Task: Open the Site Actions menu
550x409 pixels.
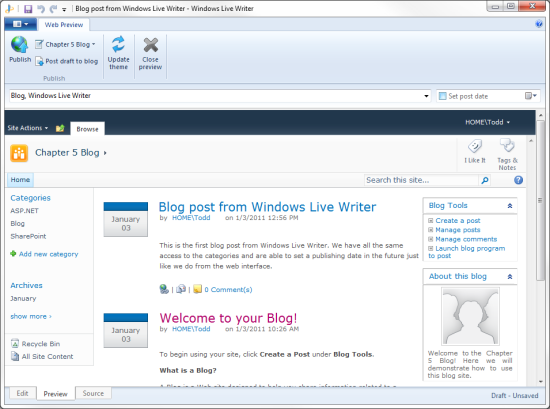Action: pyautogui.click(x=28, y=128)
